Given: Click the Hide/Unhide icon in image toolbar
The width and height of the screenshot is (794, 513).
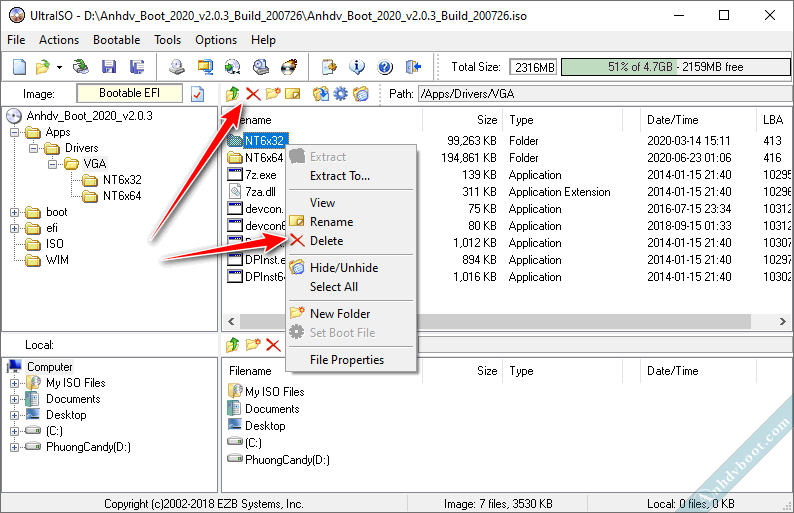Looking at the screenshot, I should 361,94.
